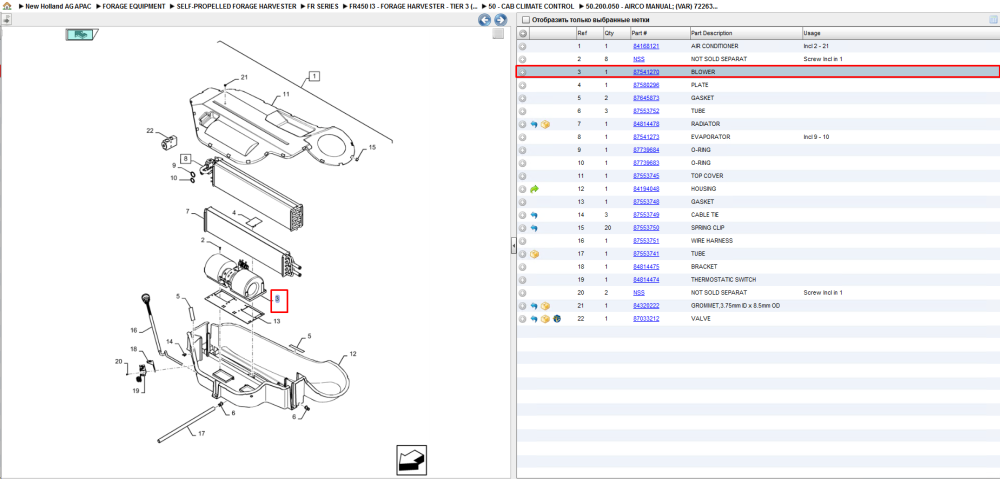
Task: Select the 'GROMMET,3.75mm ID x 8.5mm OD' description
Action: click(x=735, y=306)
